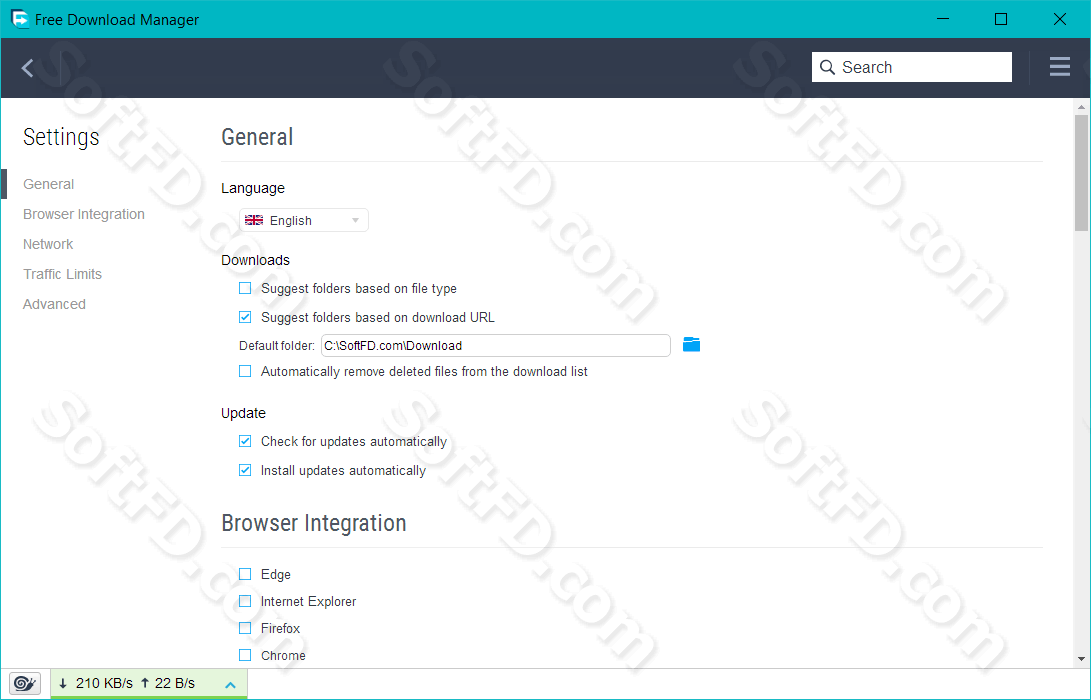This screenshot has height=700, width=1091.
Task: Browse for default folder with blue folder icon
Action: point(691,344)
